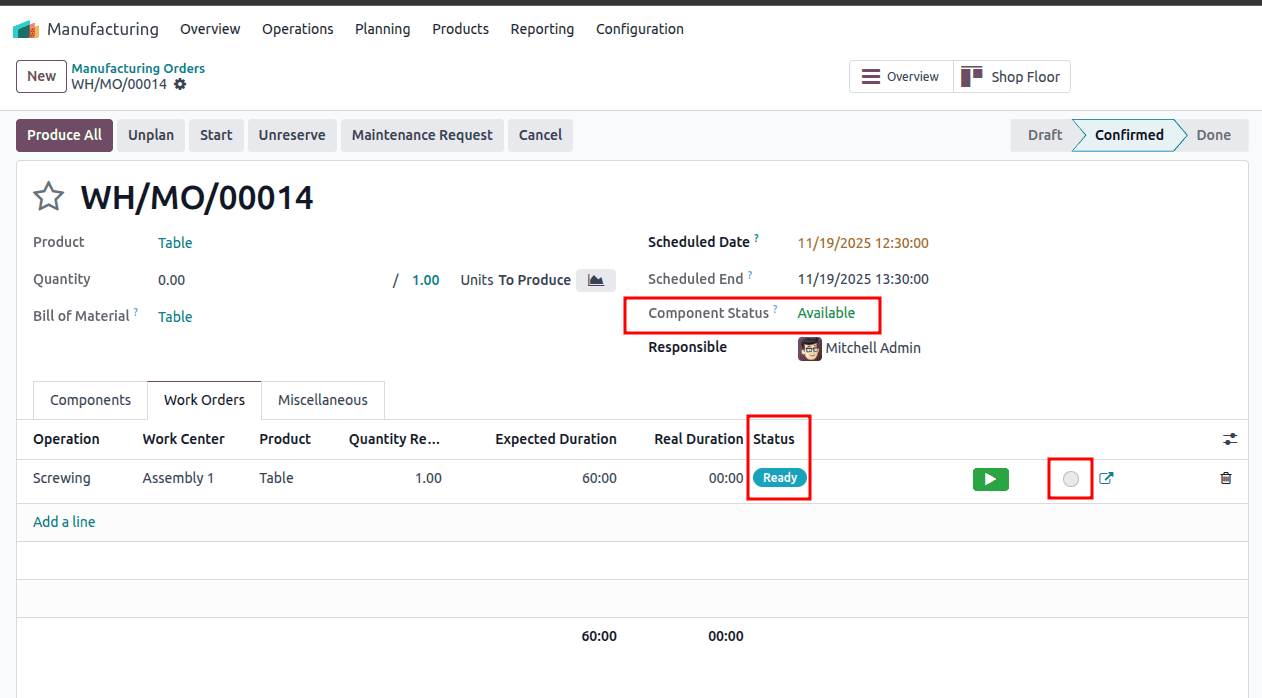Switch to the Components tab

(x=89, y=400)
